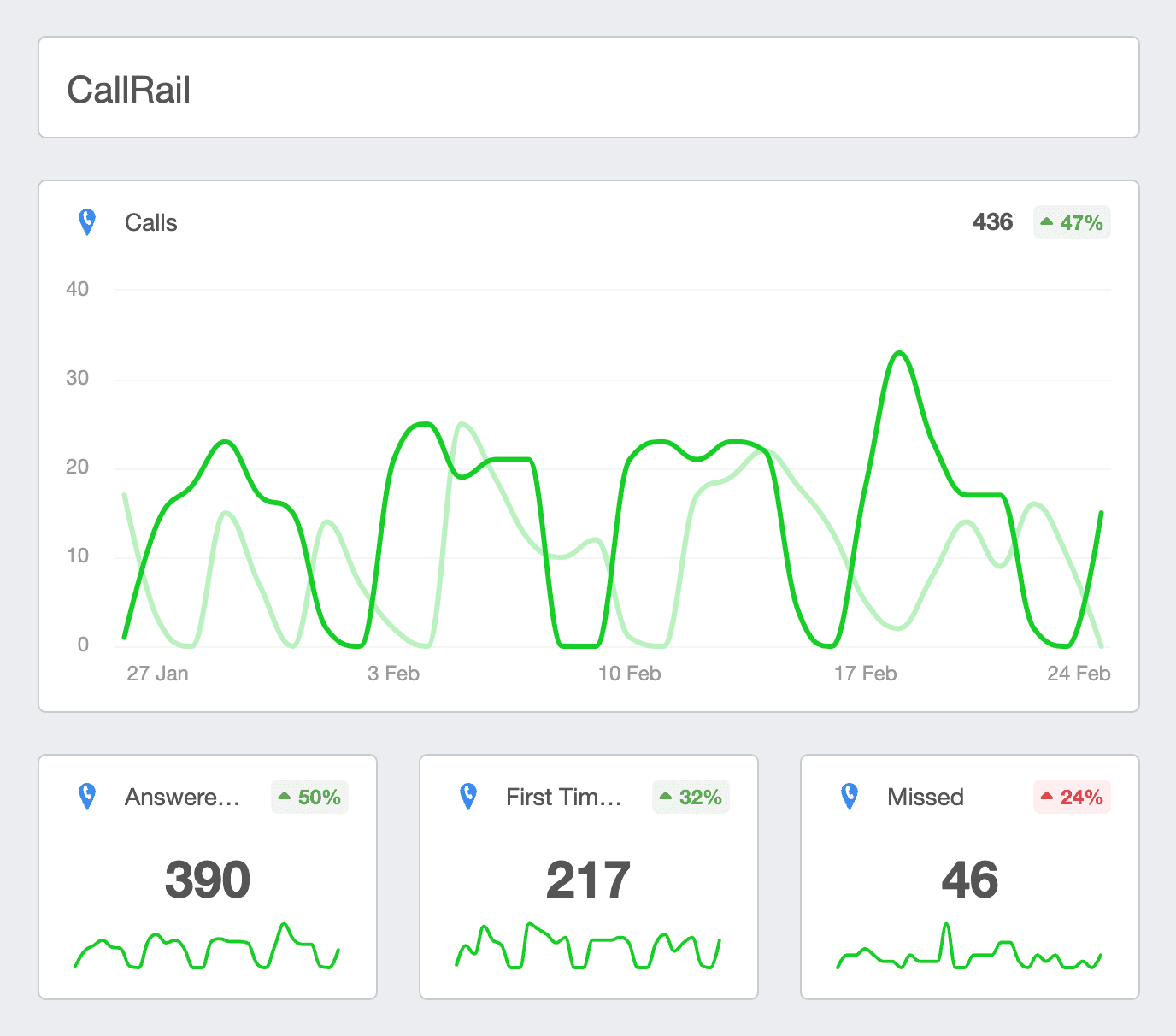Screen dimensions: 1176x1036
Task: Click the green up arrow in 47% badge
Action: point(1049,221)
